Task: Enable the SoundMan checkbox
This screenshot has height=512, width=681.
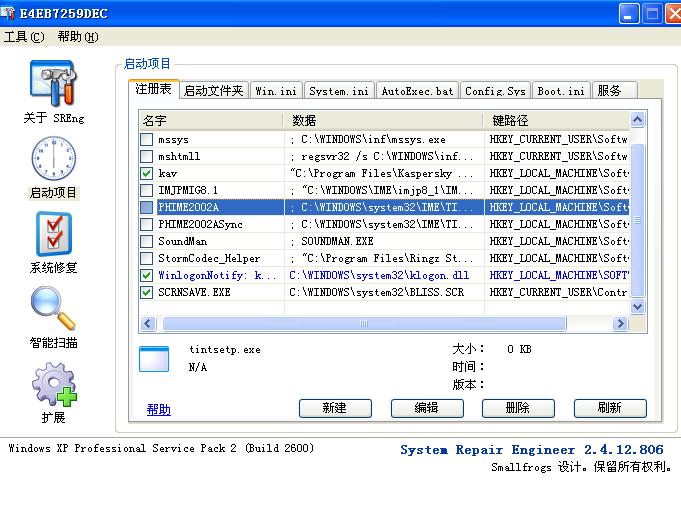Action: 147,241
